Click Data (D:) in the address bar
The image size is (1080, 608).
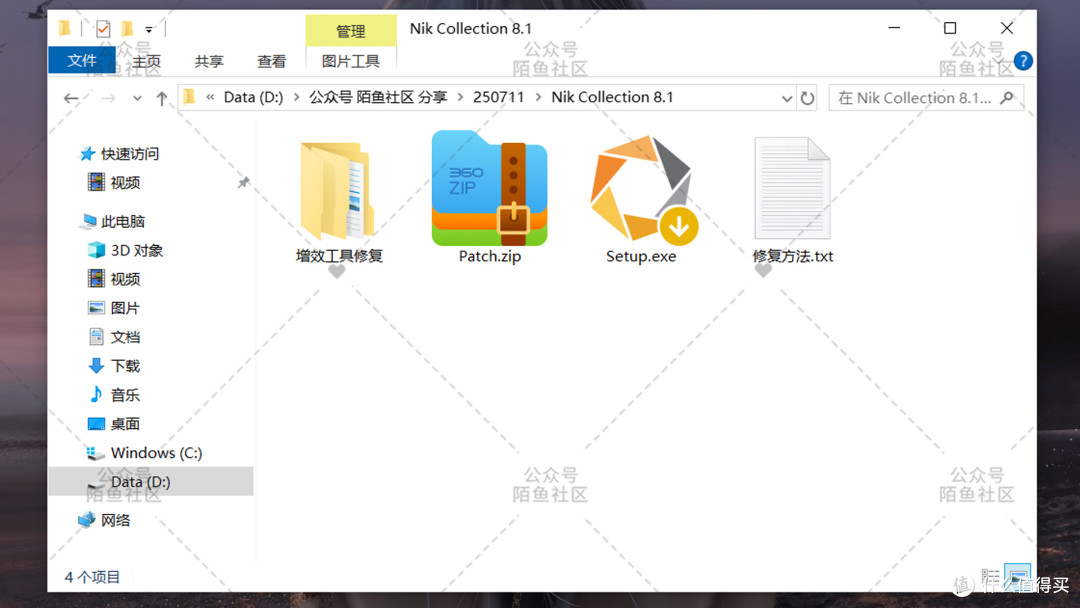[x=253, y=97]
